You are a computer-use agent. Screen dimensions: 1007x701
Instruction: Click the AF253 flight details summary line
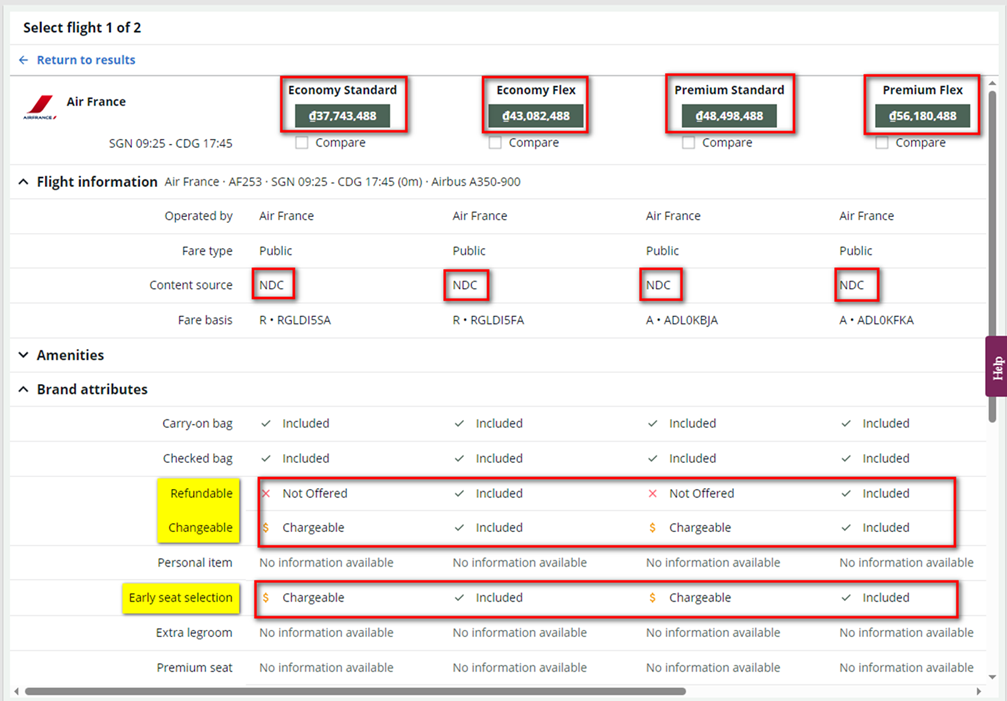click(x=342, y=182)
